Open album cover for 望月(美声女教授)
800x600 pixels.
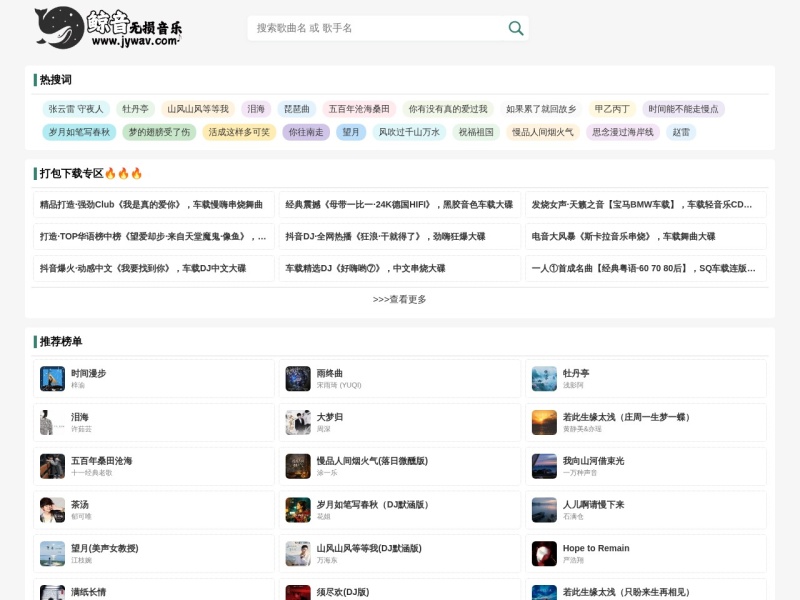tap(53, 554)
